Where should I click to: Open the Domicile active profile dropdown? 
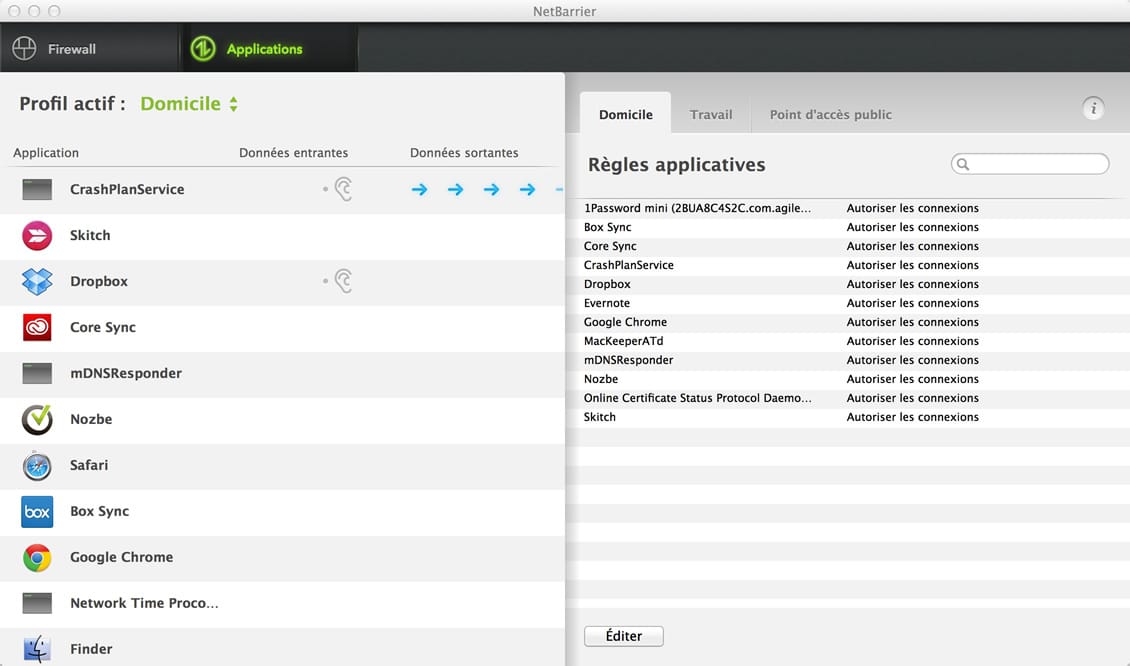(189, 104)
